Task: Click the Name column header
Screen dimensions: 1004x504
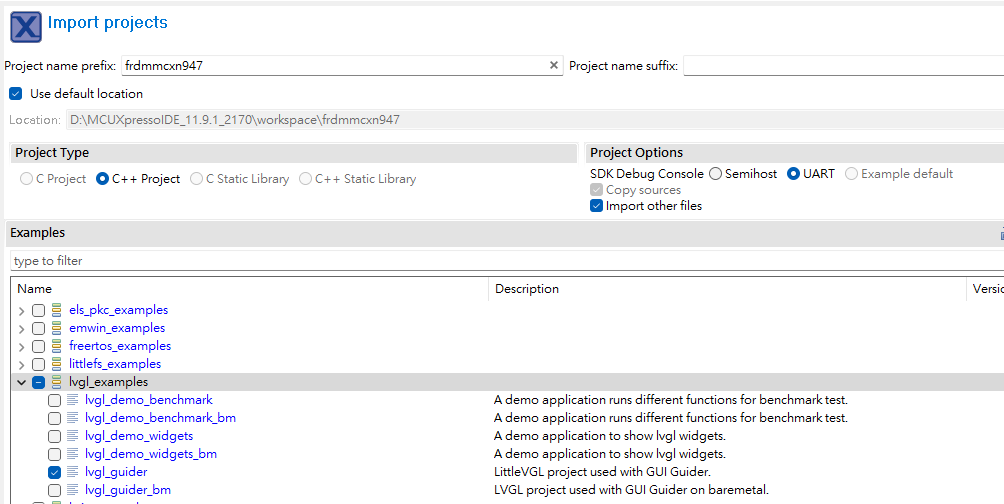Action: (x=34, y=289)
